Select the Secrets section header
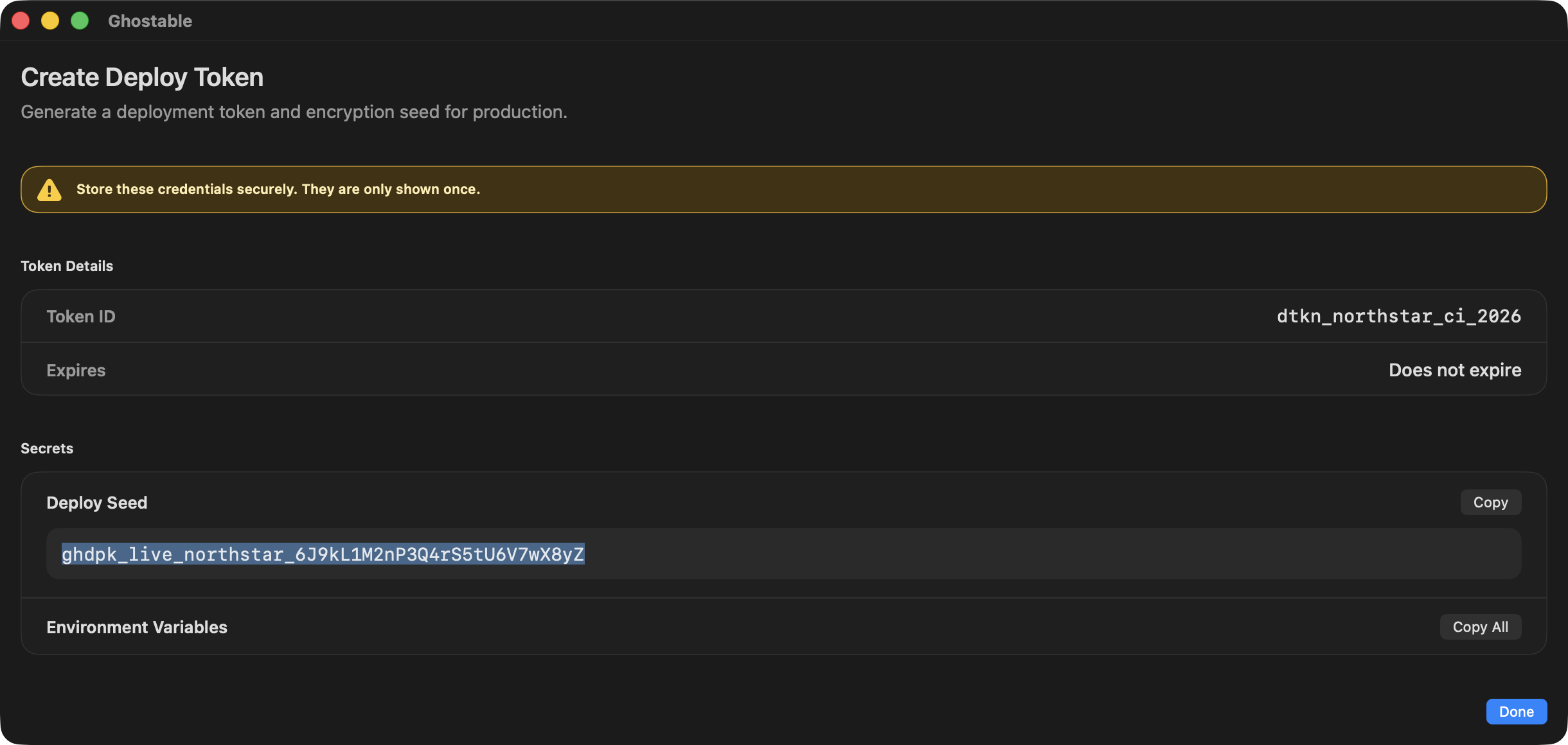1568x745 pixels. point(46,448)
